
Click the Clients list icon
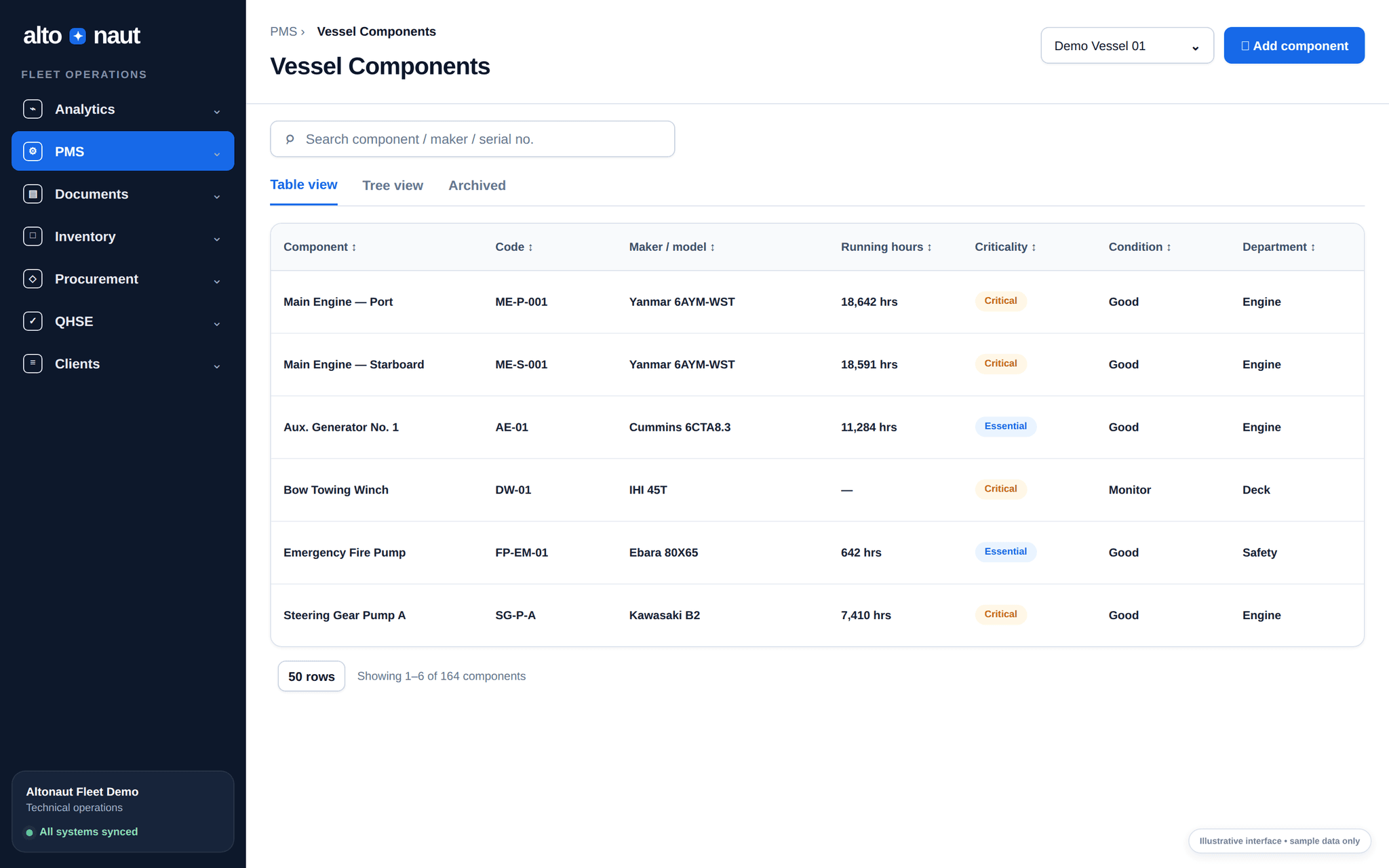point(33,363)
